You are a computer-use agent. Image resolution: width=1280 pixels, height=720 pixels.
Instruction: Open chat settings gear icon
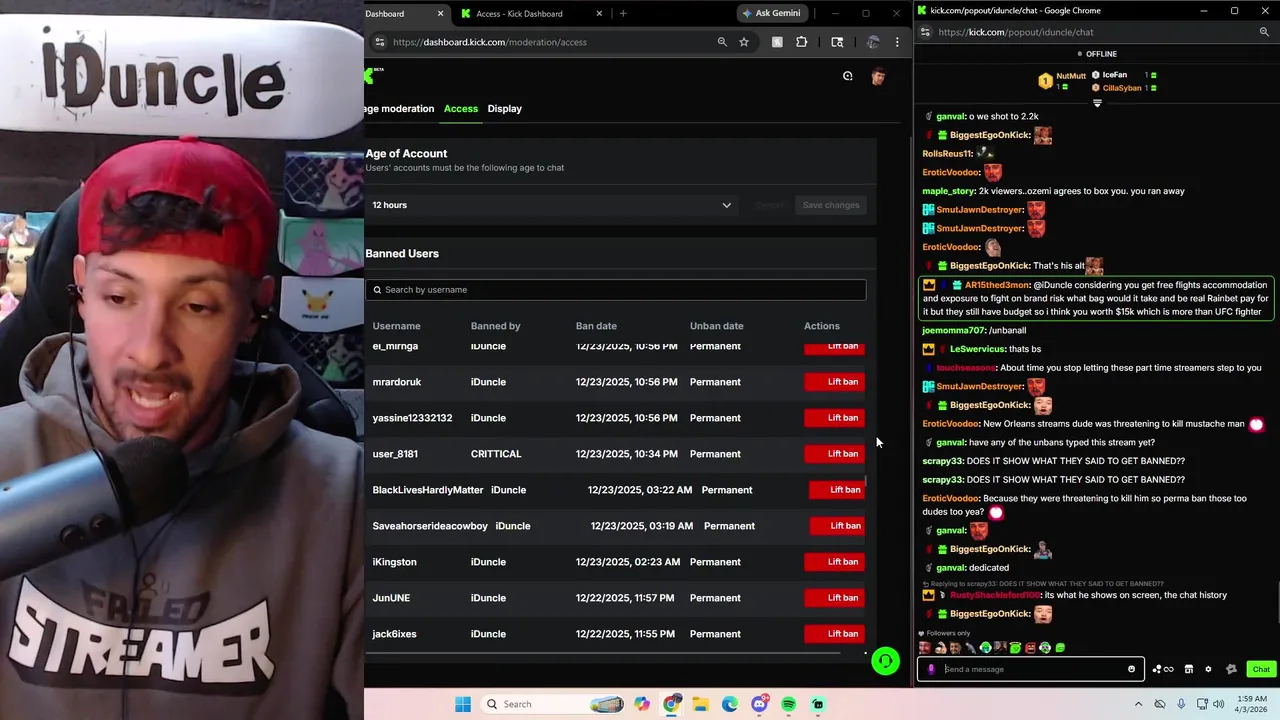pyautogui.click(x=1208, y=669)
